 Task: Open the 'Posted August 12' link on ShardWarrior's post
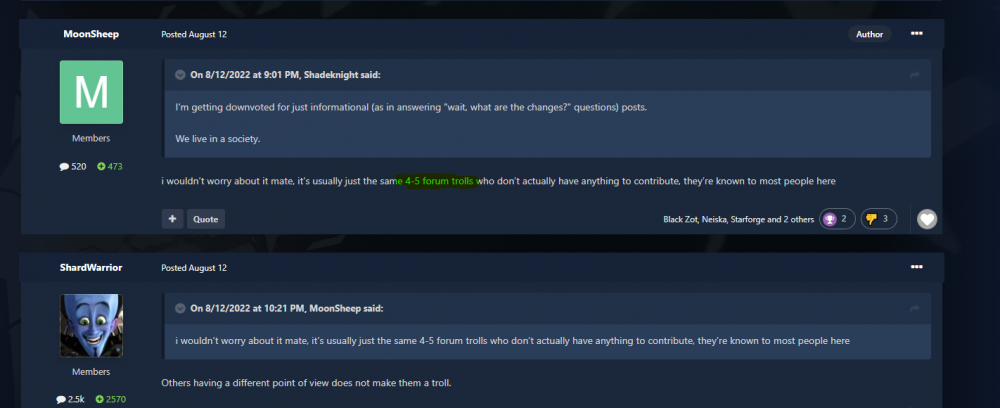click(194, 268)
